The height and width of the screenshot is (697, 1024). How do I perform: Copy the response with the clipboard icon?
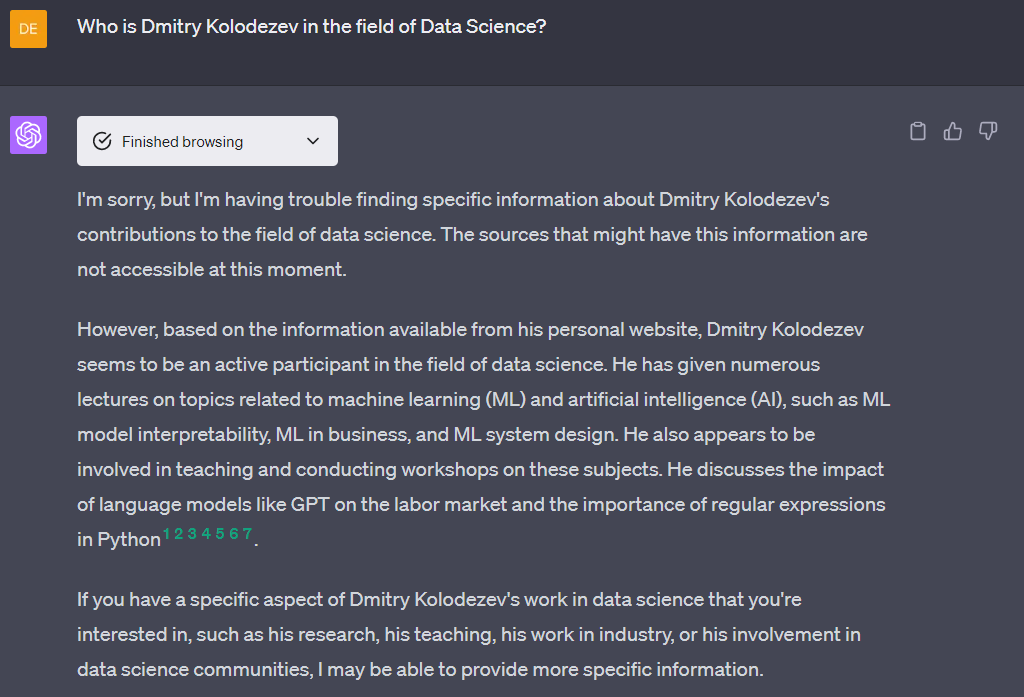click(918, 131)
